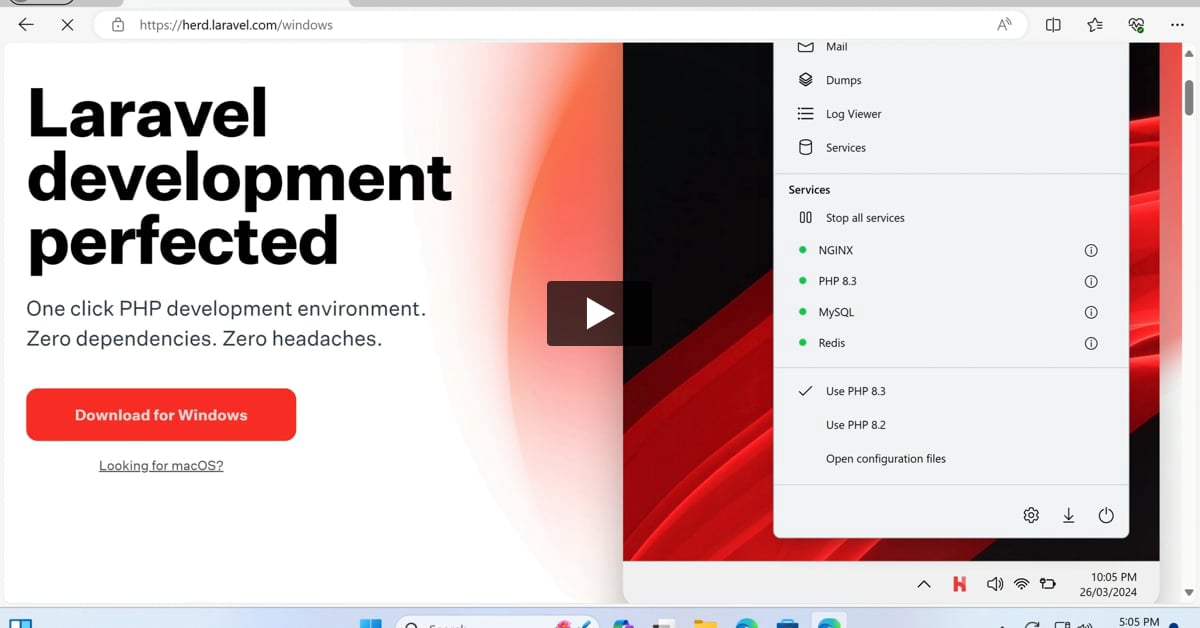Stop loading the page
This screenshot has width=1200, height=628.
67,25
